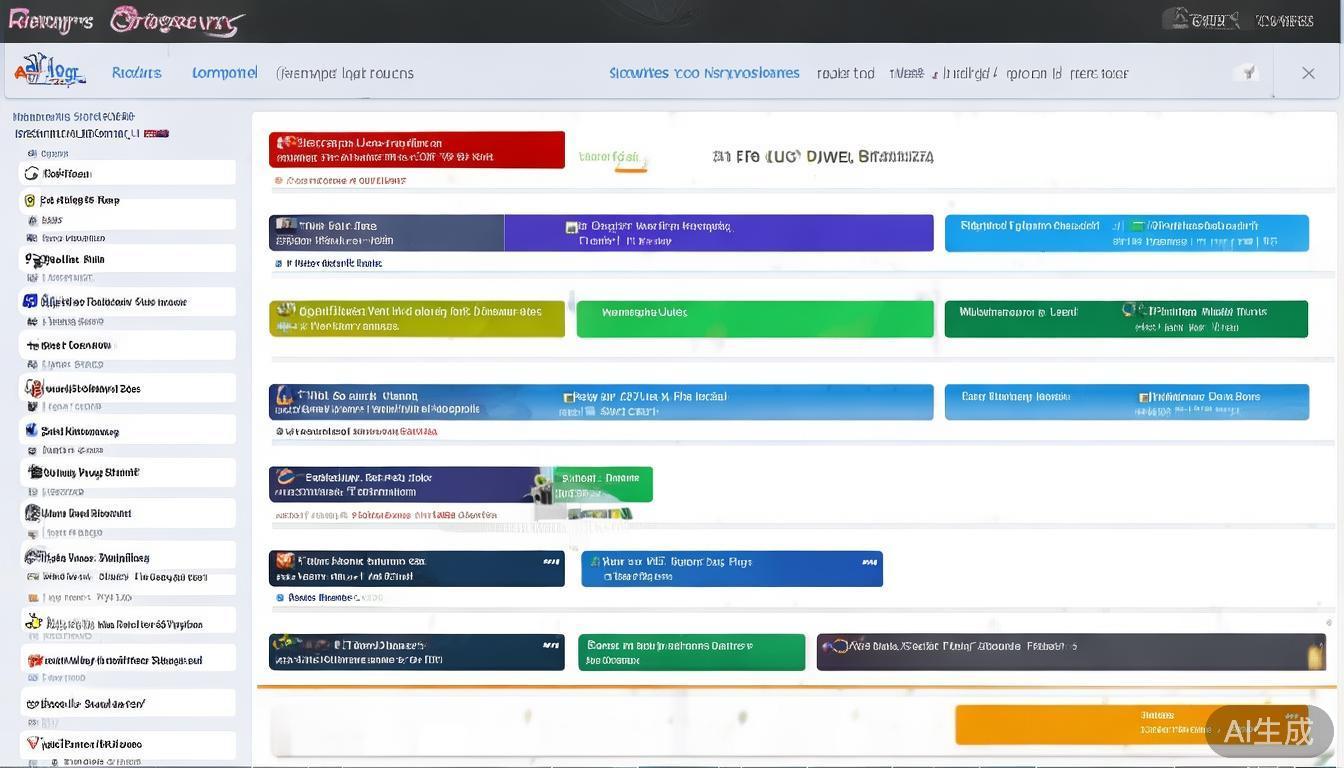The image size is (1344, 768).
Task: Click the yellow bird icon in sidebar
Action: coord(33,623)
